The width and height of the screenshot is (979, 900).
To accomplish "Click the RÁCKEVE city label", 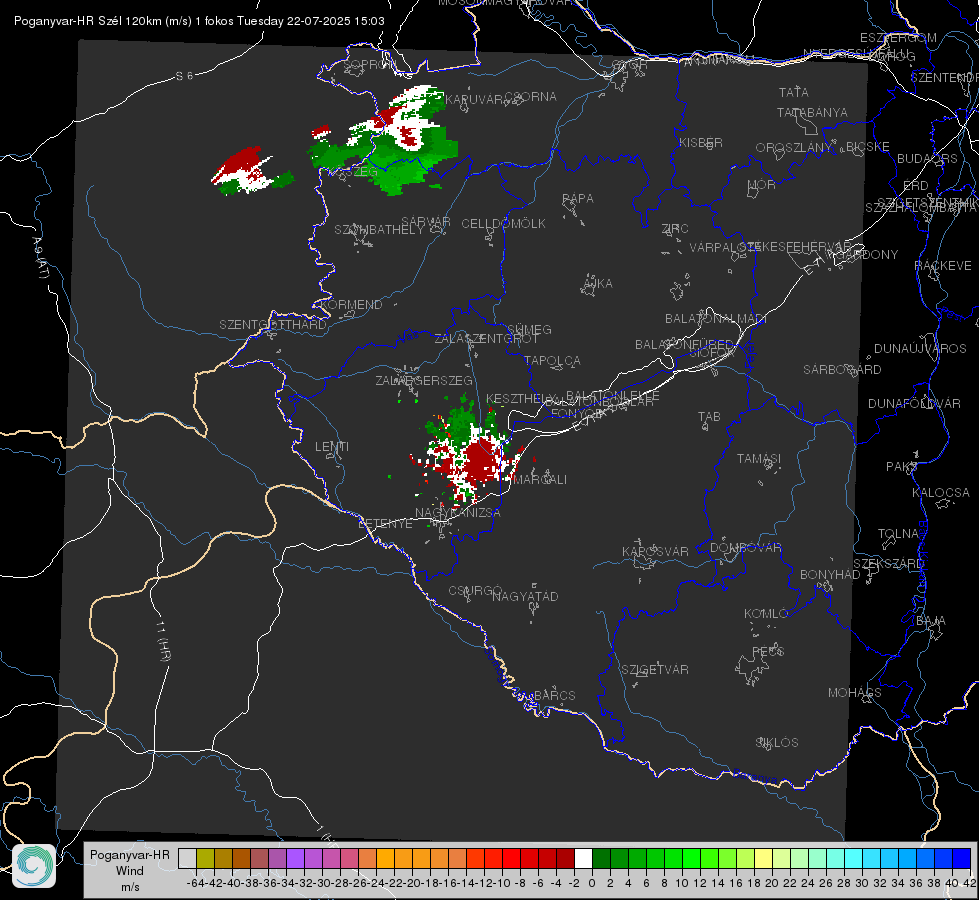I will tap(943, 266).
